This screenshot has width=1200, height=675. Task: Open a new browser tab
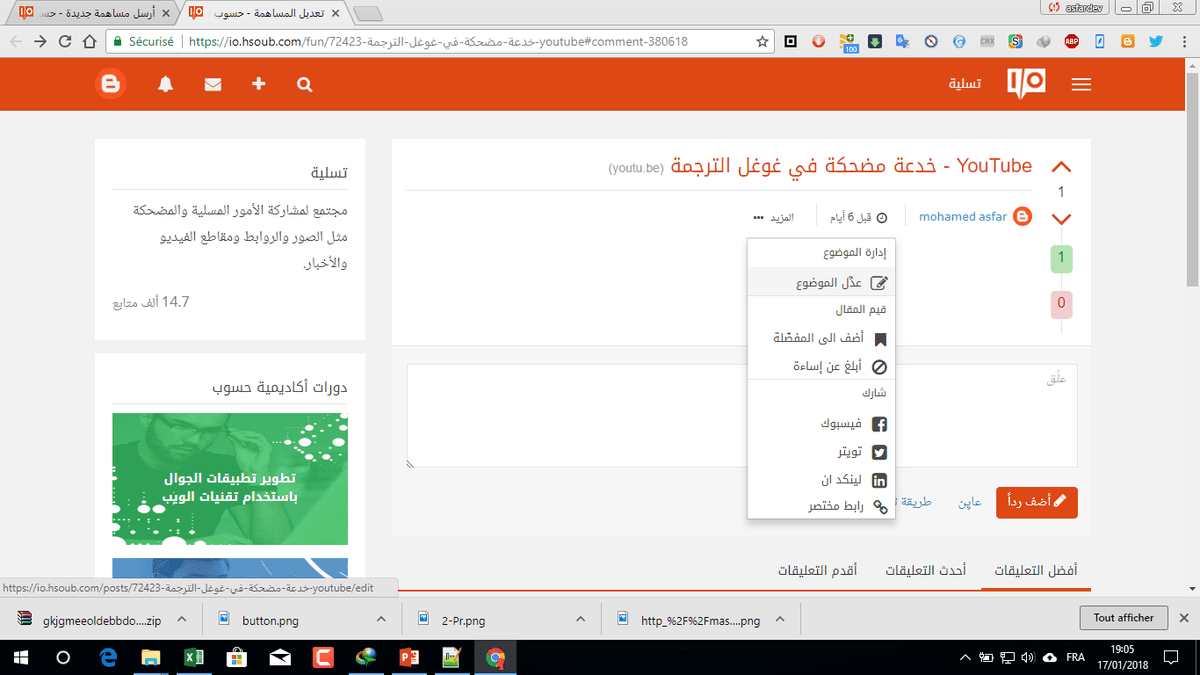(x=369, y=13)
